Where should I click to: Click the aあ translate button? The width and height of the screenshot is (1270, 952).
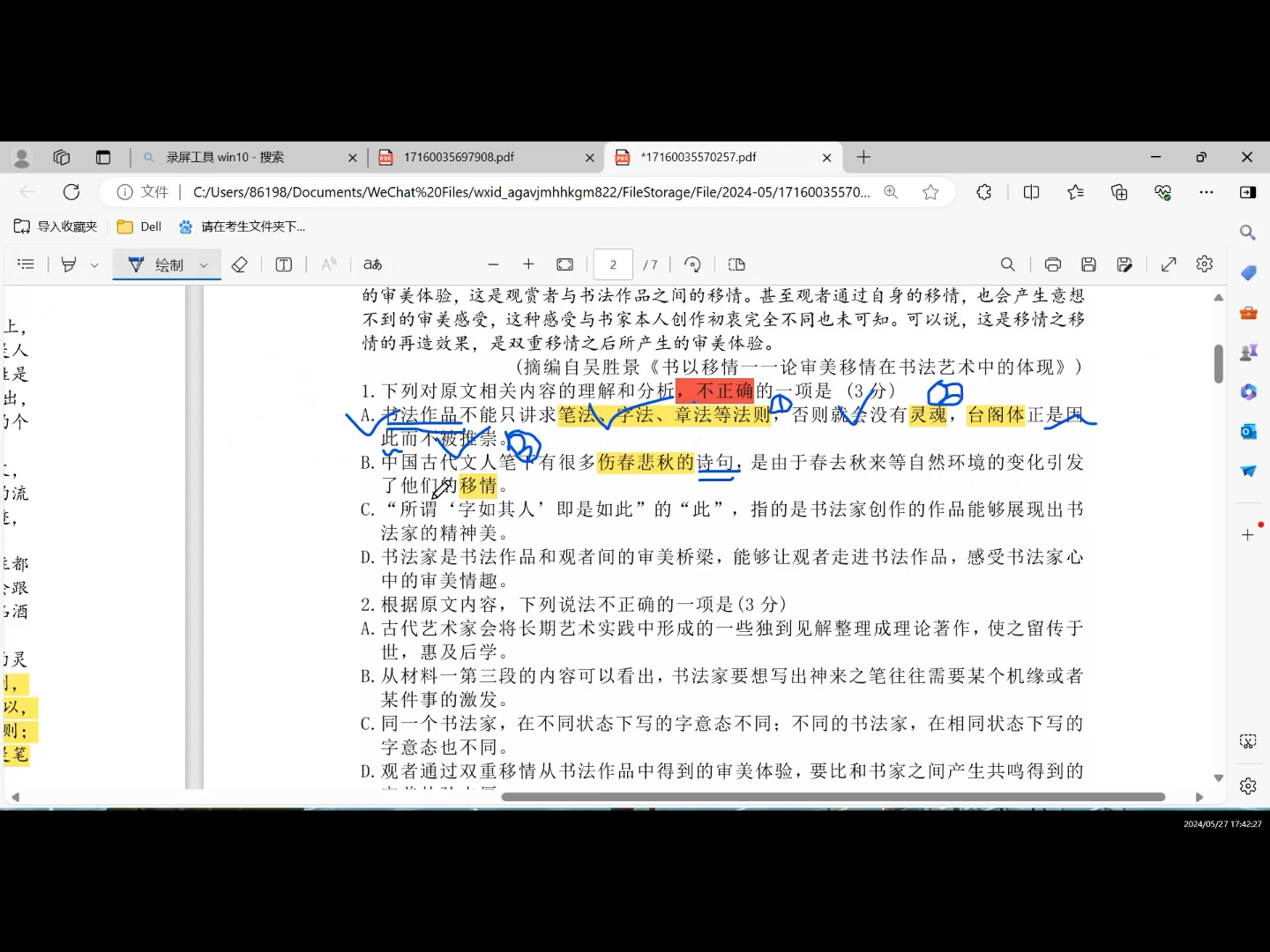coord(373,264)
